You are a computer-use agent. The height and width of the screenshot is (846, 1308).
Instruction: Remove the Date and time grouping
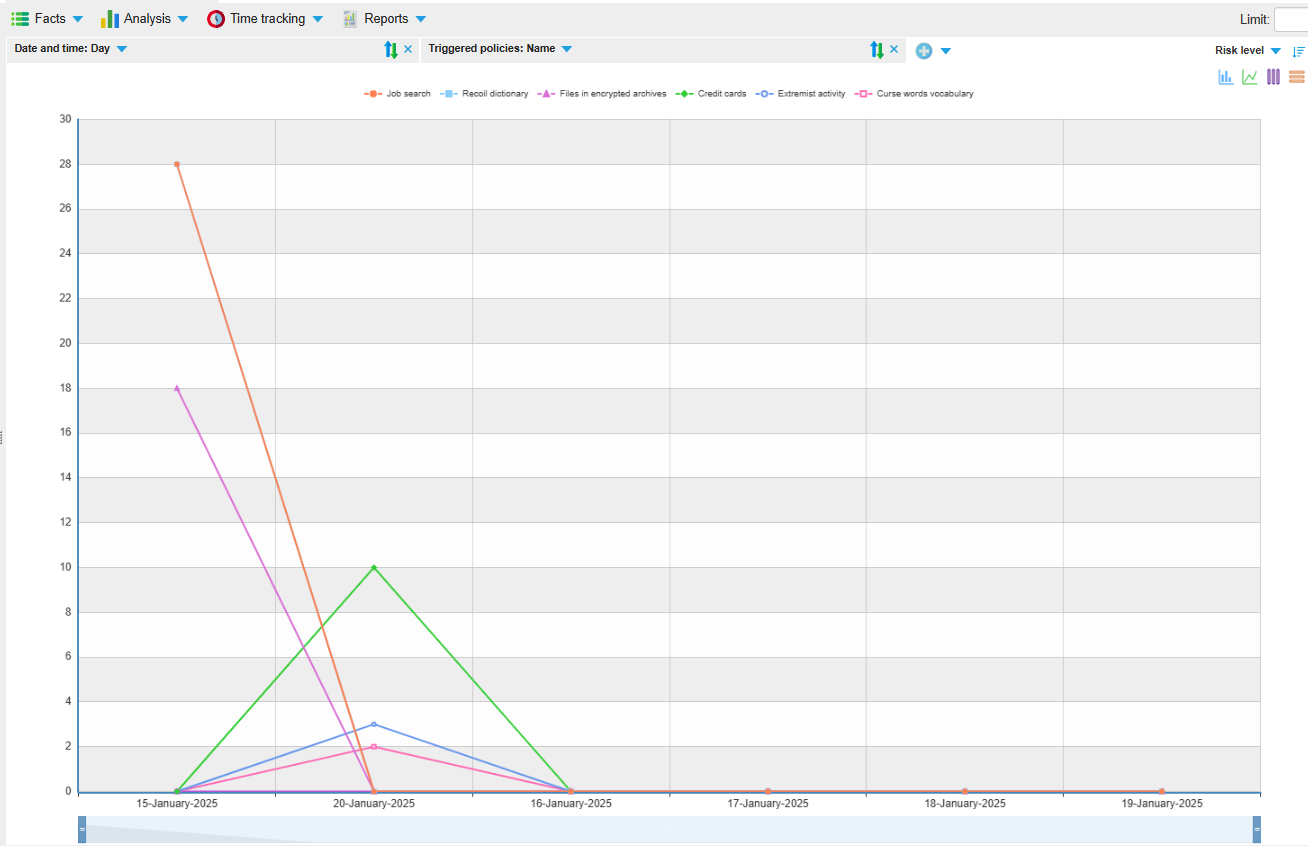pos(408,49)
